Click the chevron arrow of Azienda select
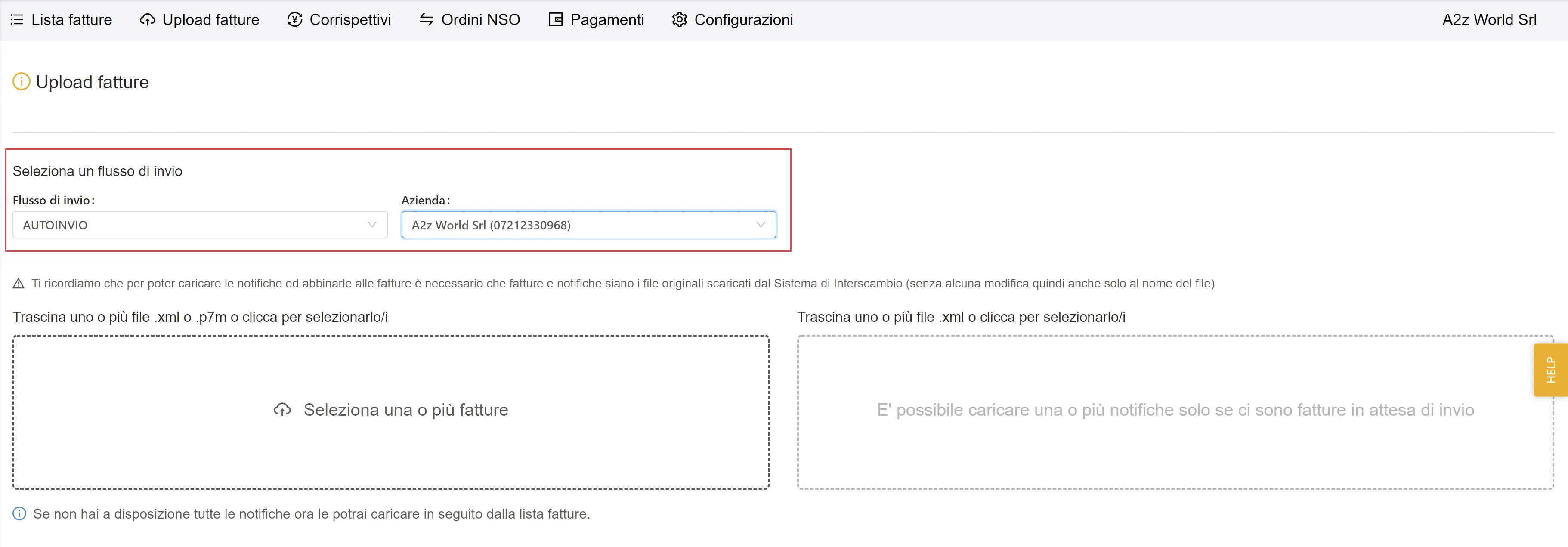1568x547 pixels. point(760,225)
